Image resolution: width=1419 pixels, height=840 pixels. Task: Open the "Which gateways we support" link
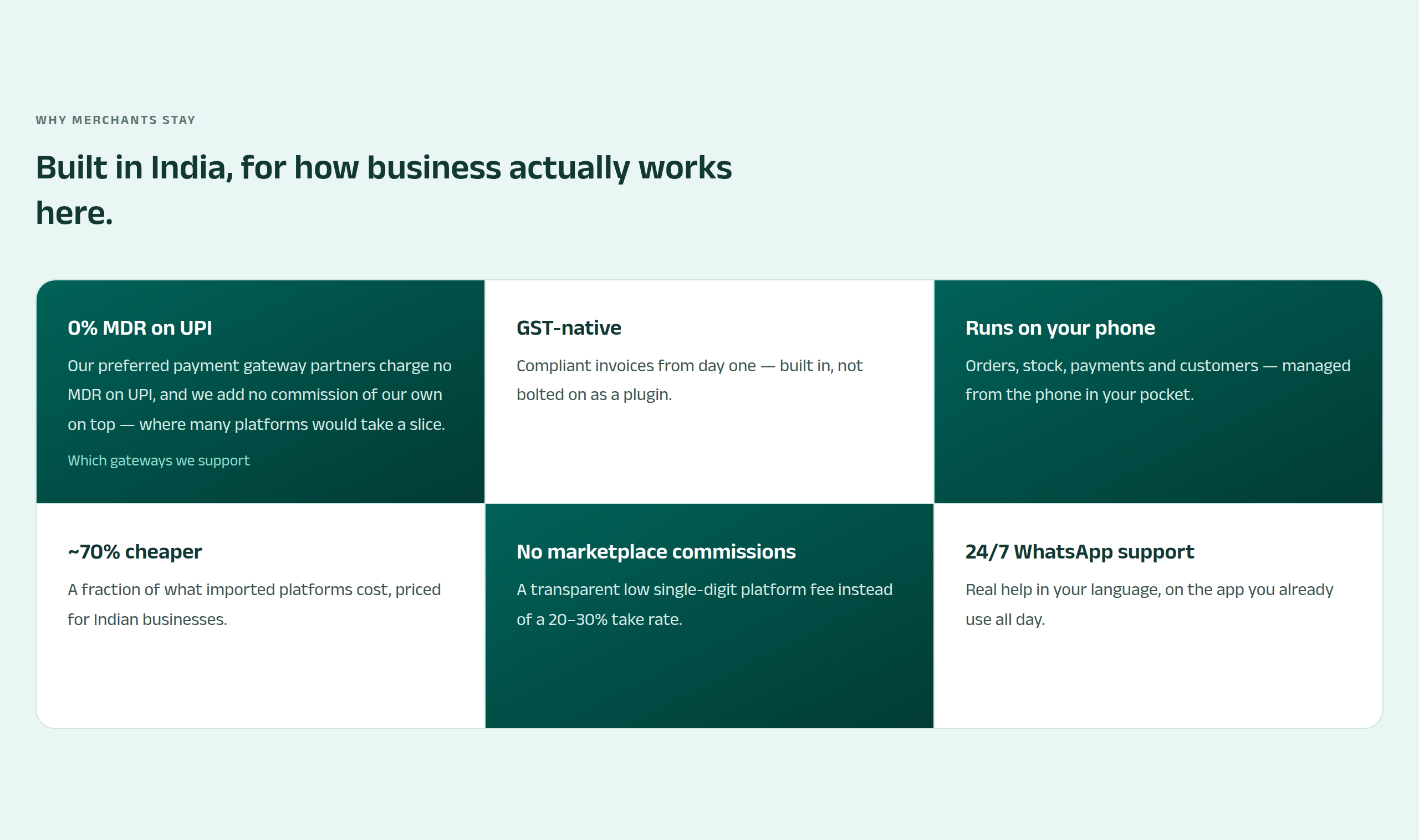(159, 460)
